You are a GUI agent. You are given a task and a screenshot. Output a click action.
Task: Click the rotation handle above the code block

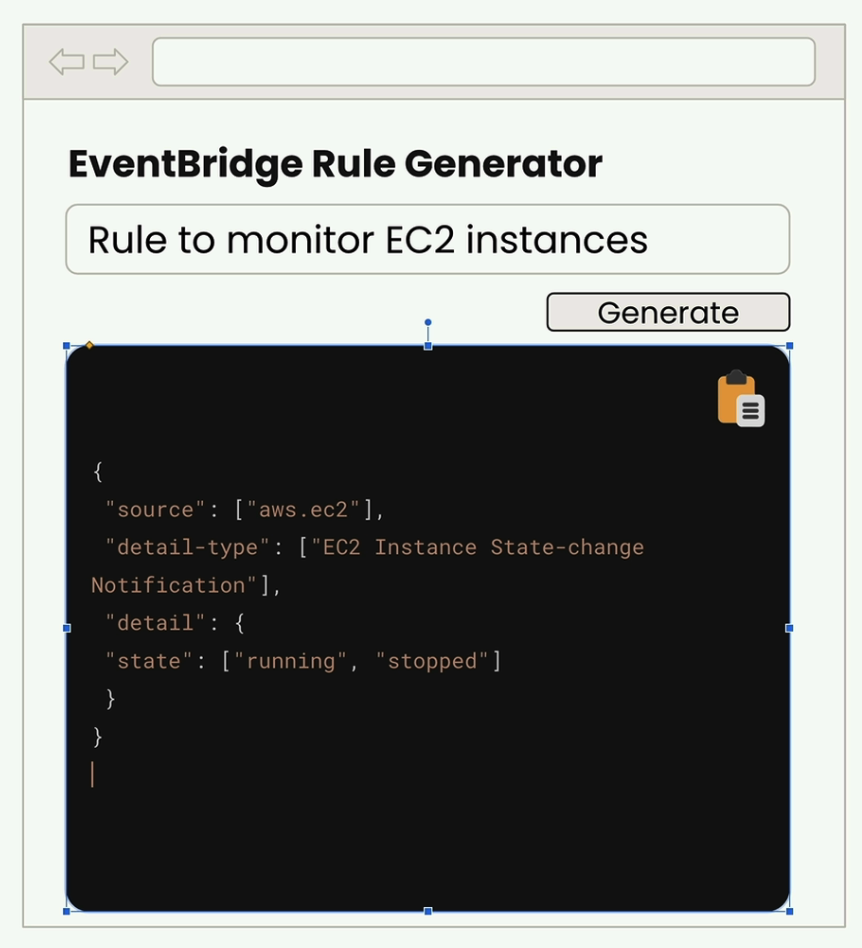click(x=428, y=323)
